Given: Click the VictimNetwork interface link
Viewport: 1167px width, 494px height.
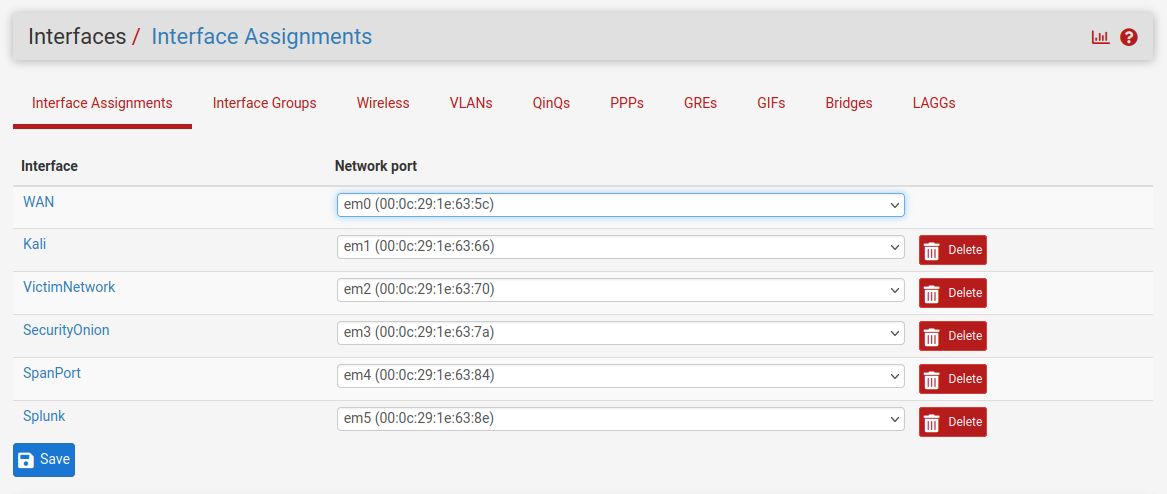Looking at the screenshot, I should coord(69,287).
